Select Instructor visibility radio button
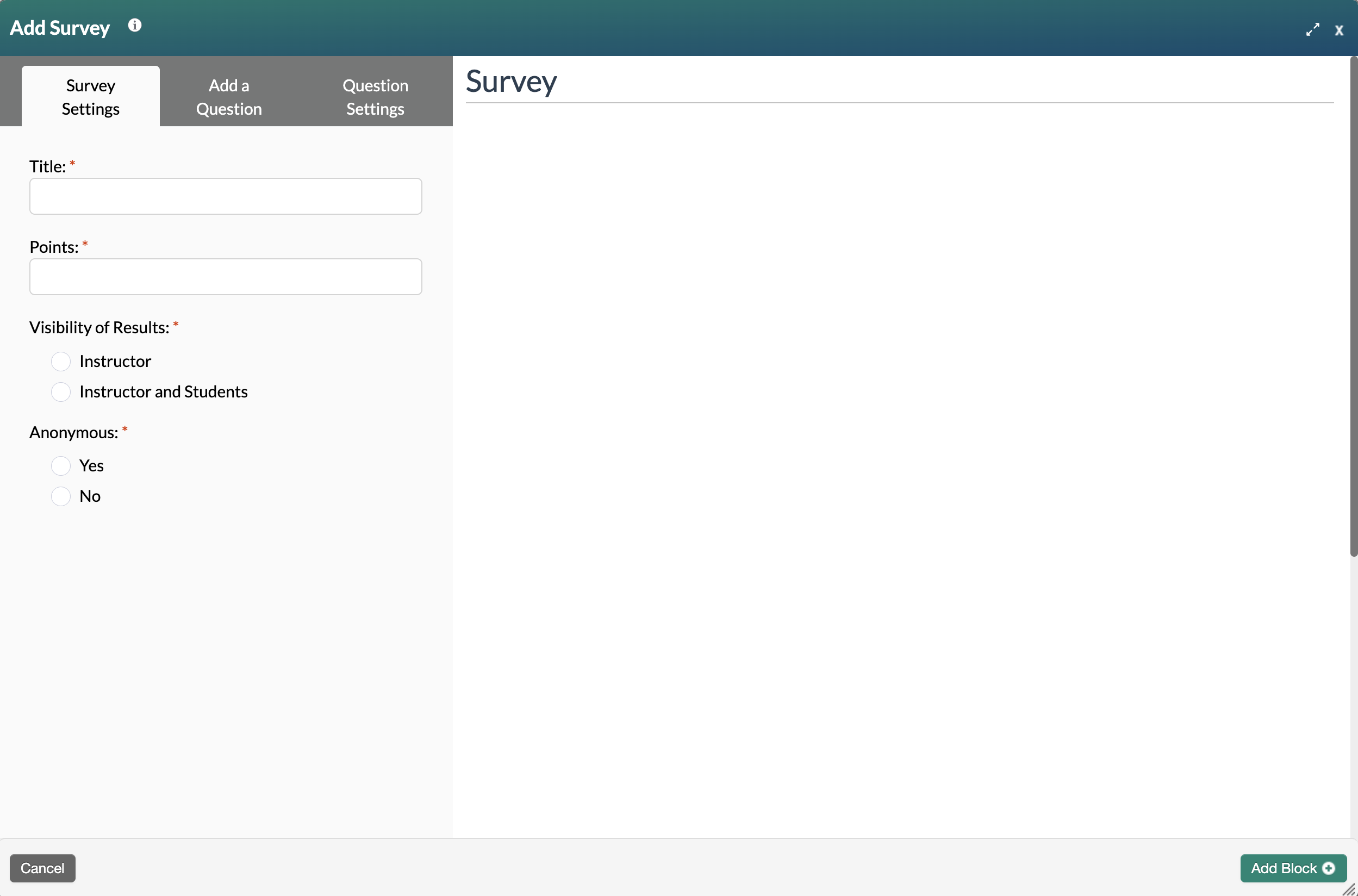The height and width of the screenshot is (896, 1358). (60, 361)
